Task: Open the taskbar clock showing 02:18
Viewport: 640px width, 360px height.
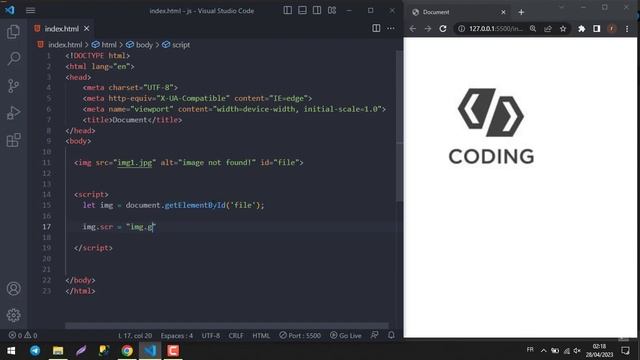Action: (599, 351)
